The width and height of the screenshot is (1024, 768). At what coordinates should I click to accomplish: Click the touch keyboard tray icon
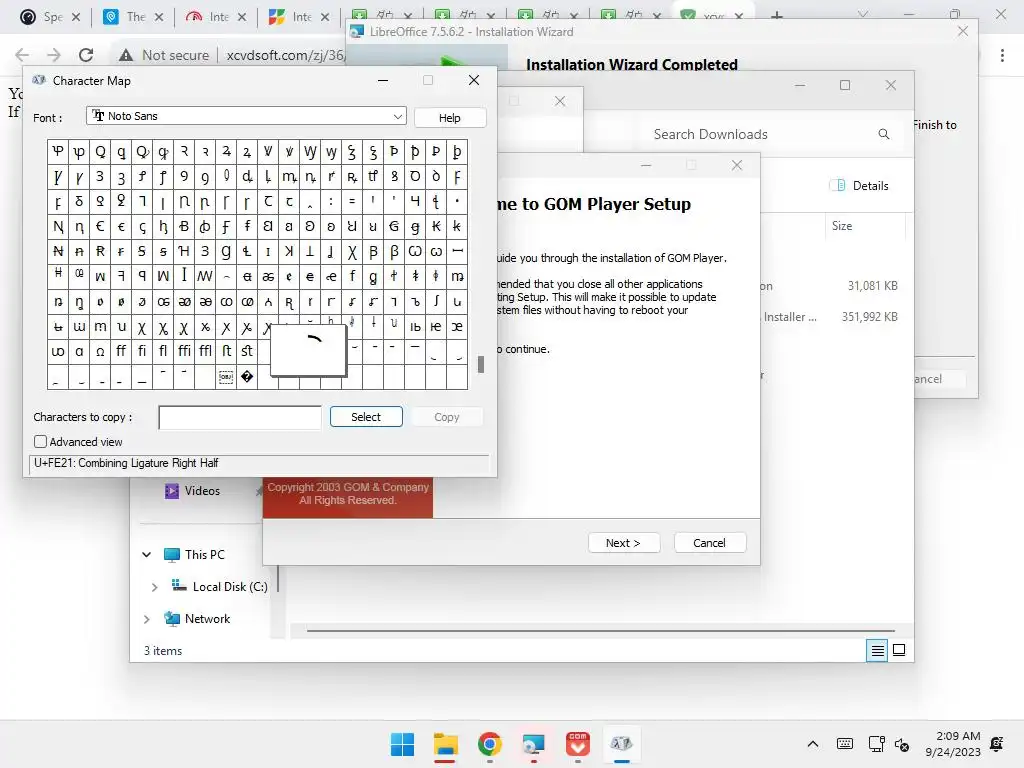pyautogui.click(x=844, y=744)
